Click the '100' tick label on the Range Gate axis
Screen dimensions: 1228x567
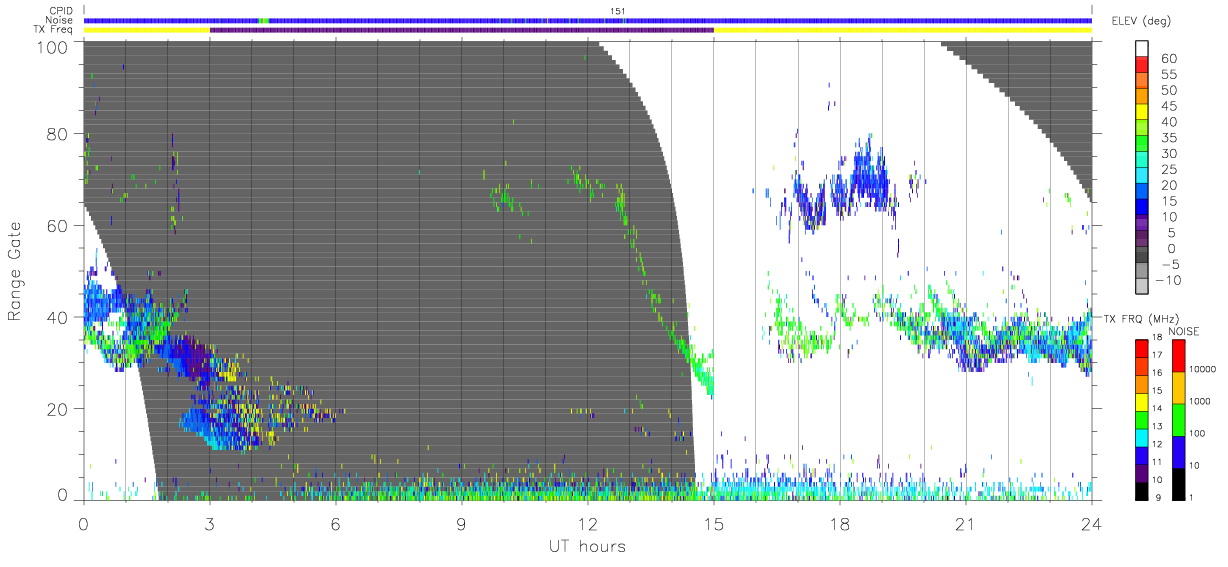[x=53, y=46]
